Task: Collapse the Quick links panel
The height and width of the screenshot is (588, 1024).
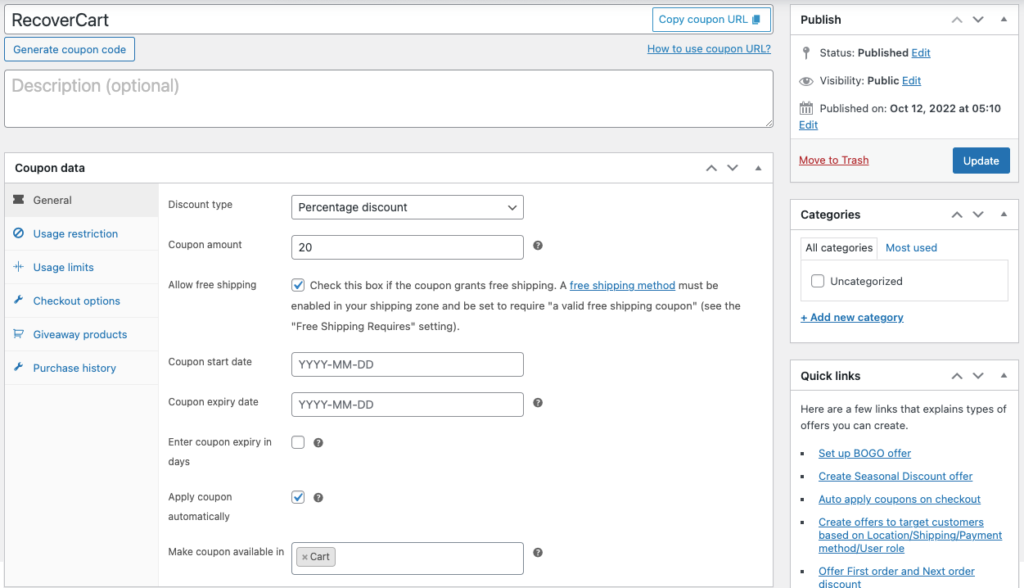Action: 1004,376
